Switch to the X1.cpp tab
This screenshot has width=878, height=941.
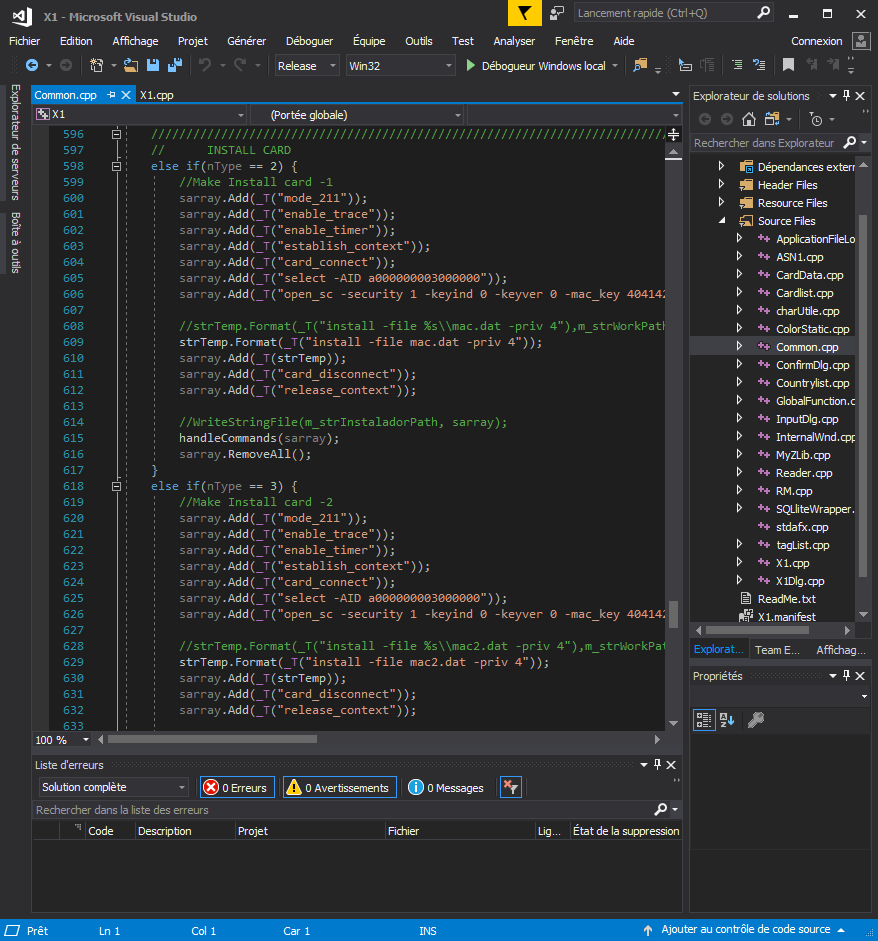(158, 95)
